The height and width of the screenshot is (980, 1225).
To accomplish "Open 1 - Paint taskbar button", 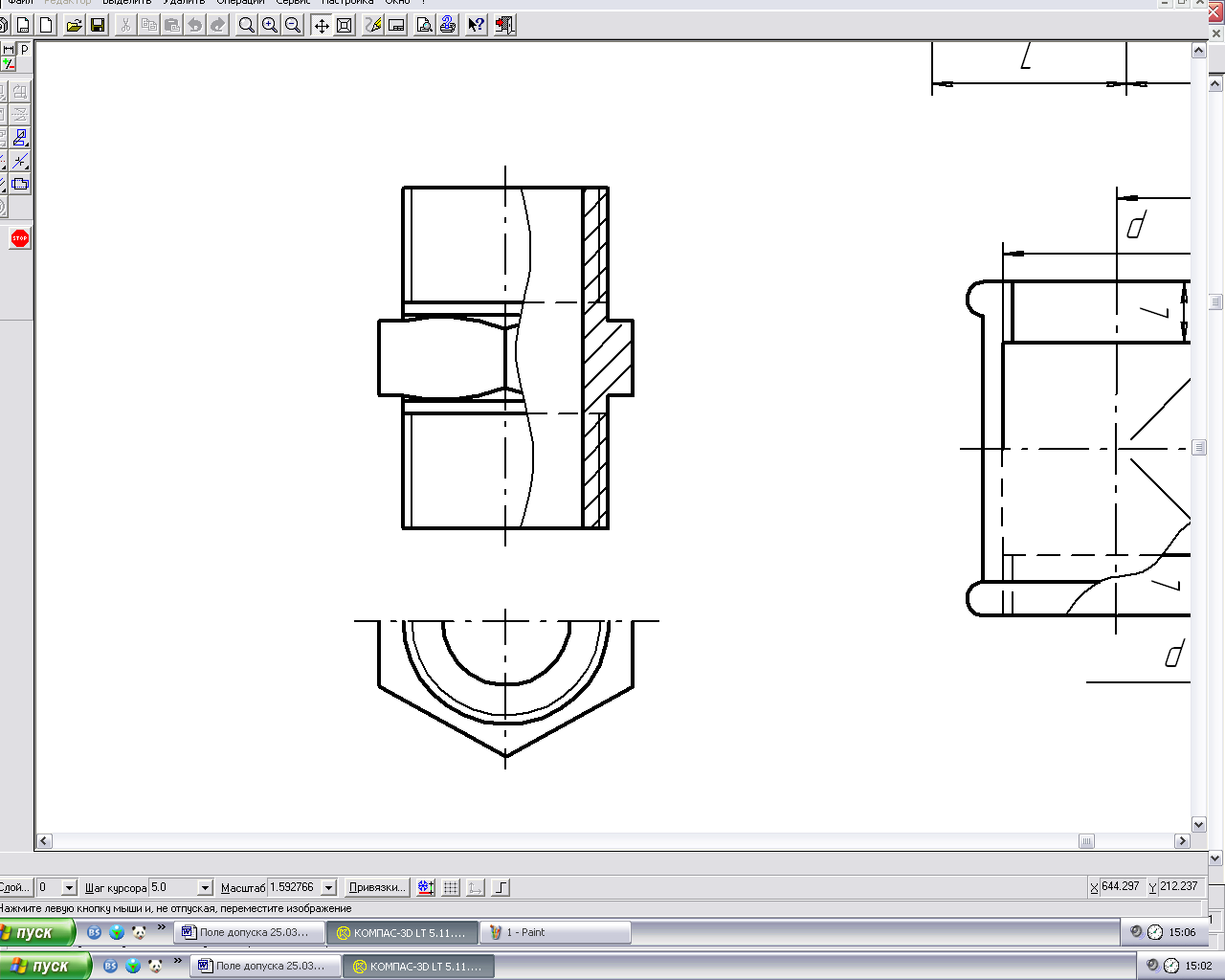I will (555, 932).
